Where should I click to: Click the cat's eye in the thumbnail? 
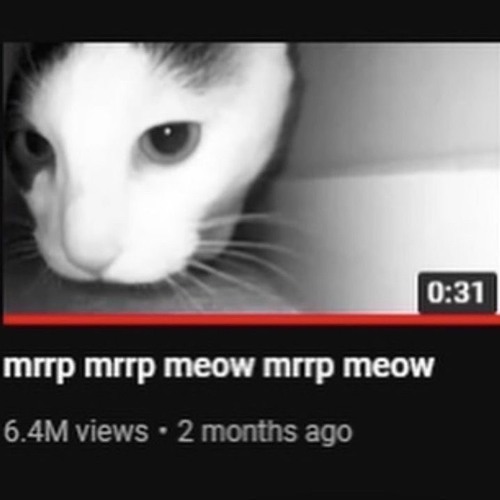tap(172, 142)
